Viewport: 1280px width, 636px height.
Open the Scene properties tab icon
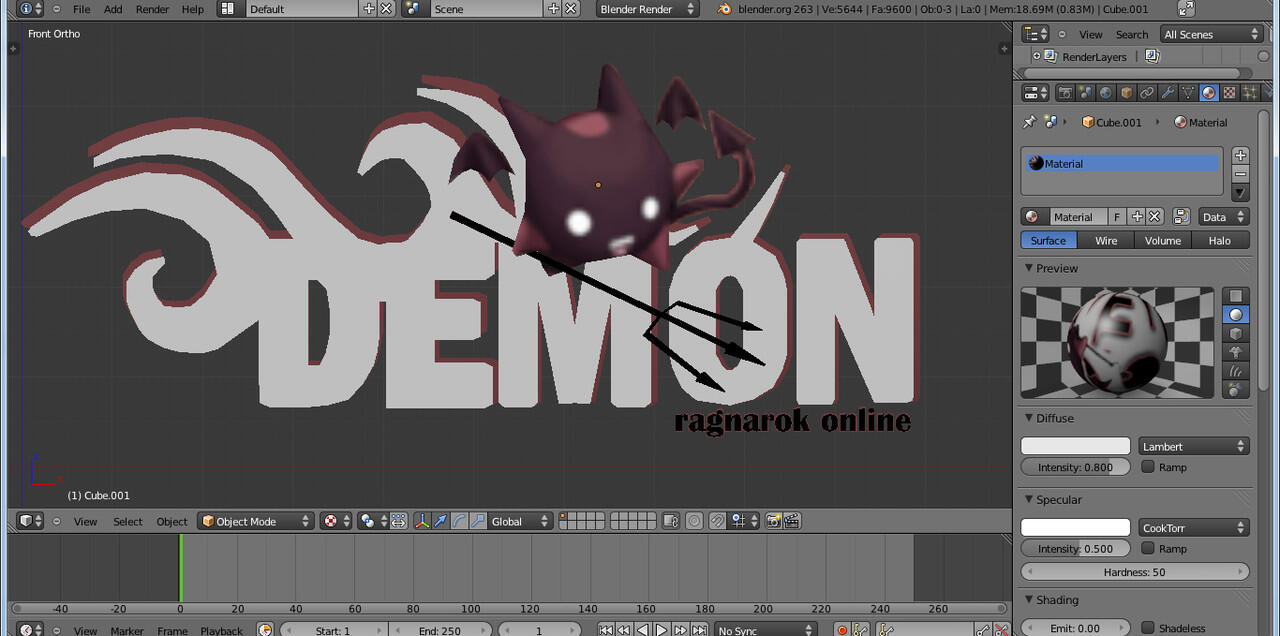coord(1085,93)
